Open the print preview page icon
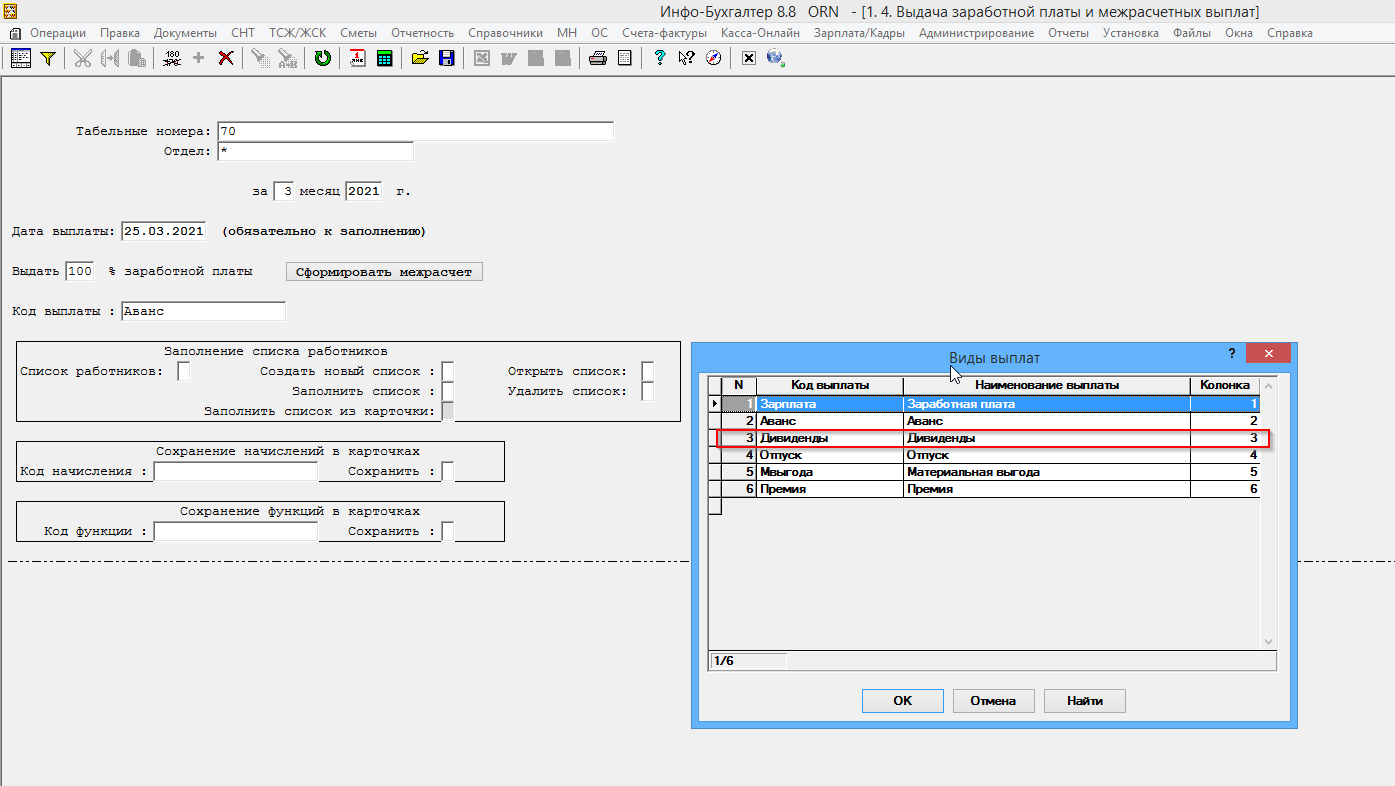 click(625, 58)
